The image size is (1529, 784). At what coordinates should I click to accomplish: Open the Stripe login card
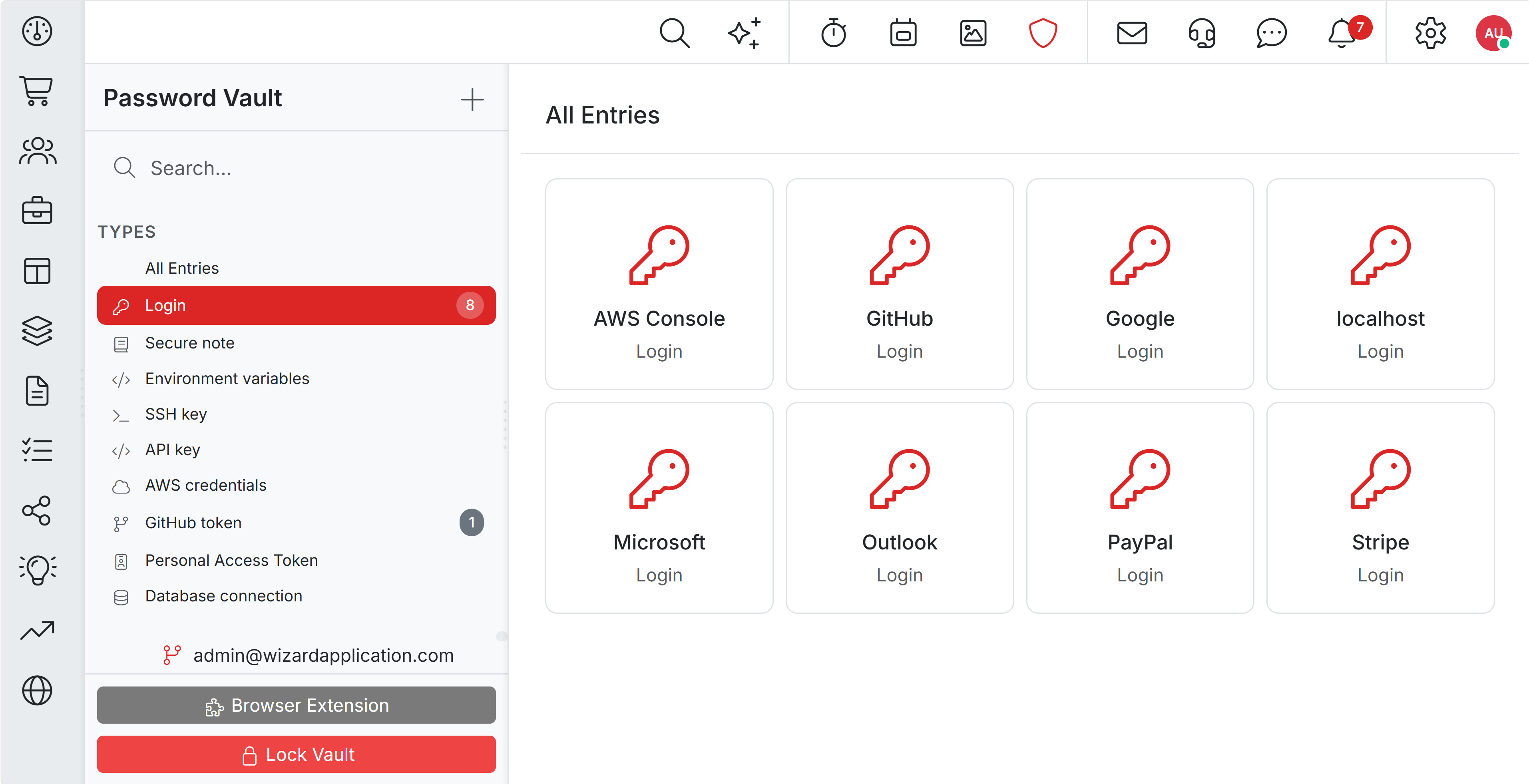1381,508
